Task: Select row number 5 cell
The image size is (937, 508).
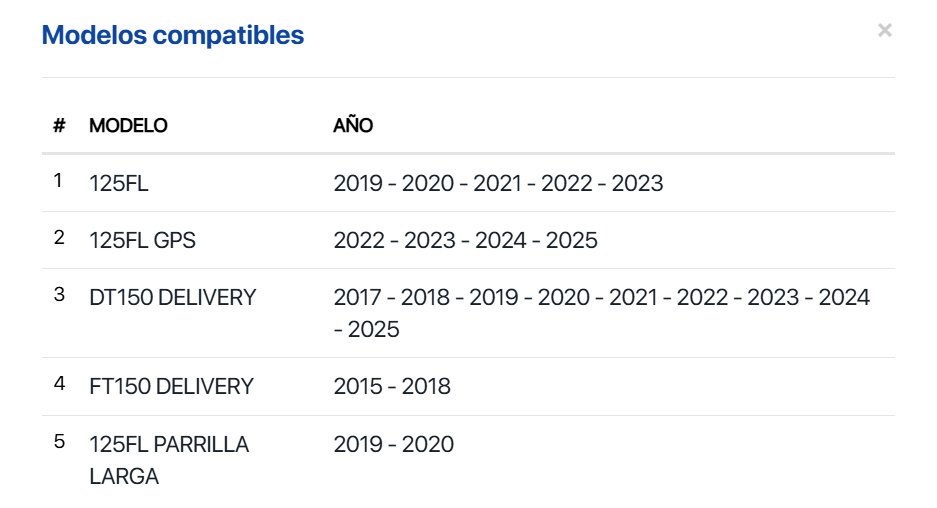Action: pos(59,441)
